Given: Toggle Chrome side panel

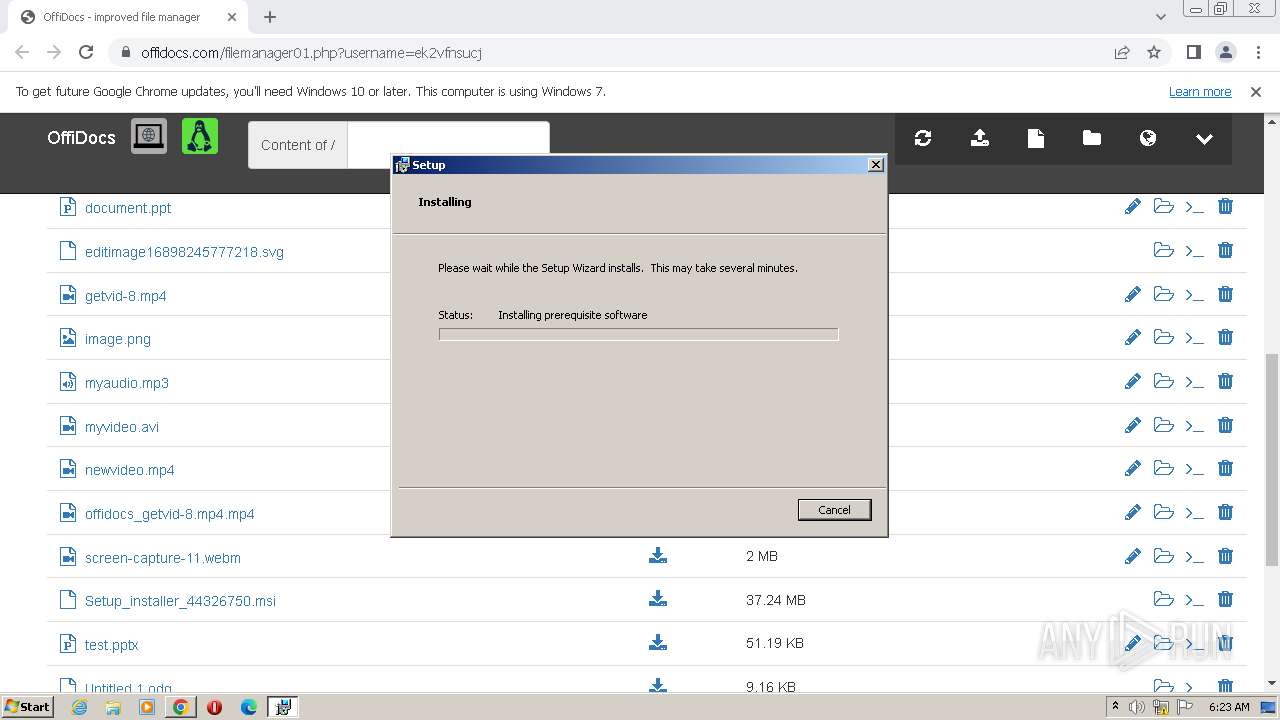Looking at the screenshot, I should tap(1193, 52).
